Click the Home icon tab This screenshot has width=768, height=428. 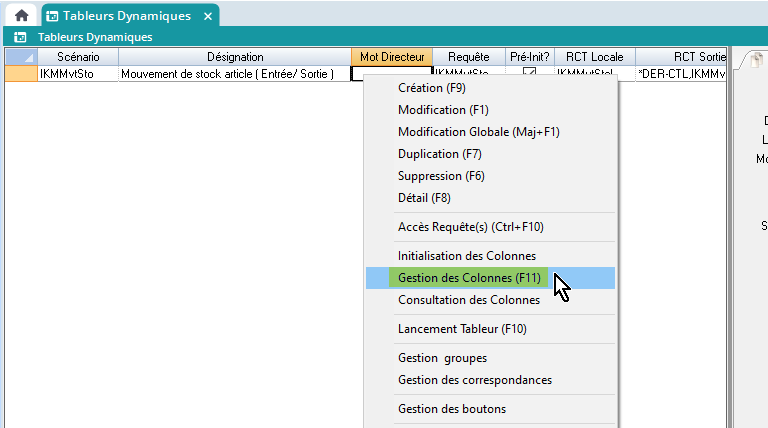[21, 16]
